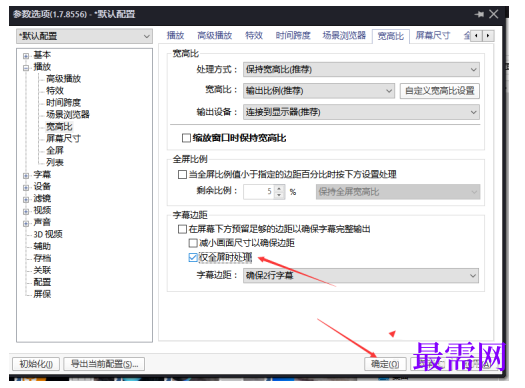Switch to the 特效 tab

pos(254,35)
